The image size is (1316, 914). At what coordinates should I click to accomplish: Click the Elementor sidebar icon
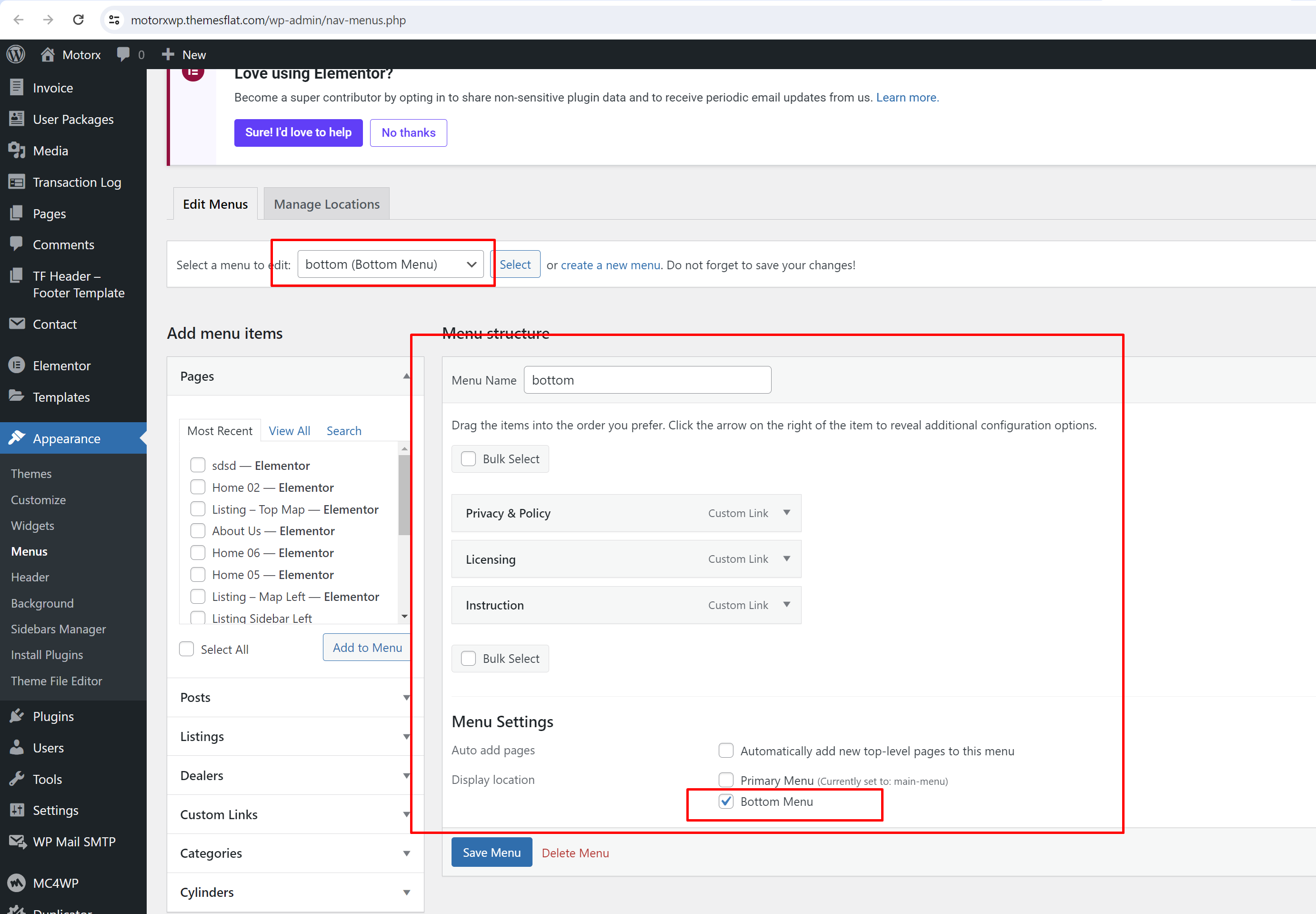pyautogui.click(x=17, y=366)
